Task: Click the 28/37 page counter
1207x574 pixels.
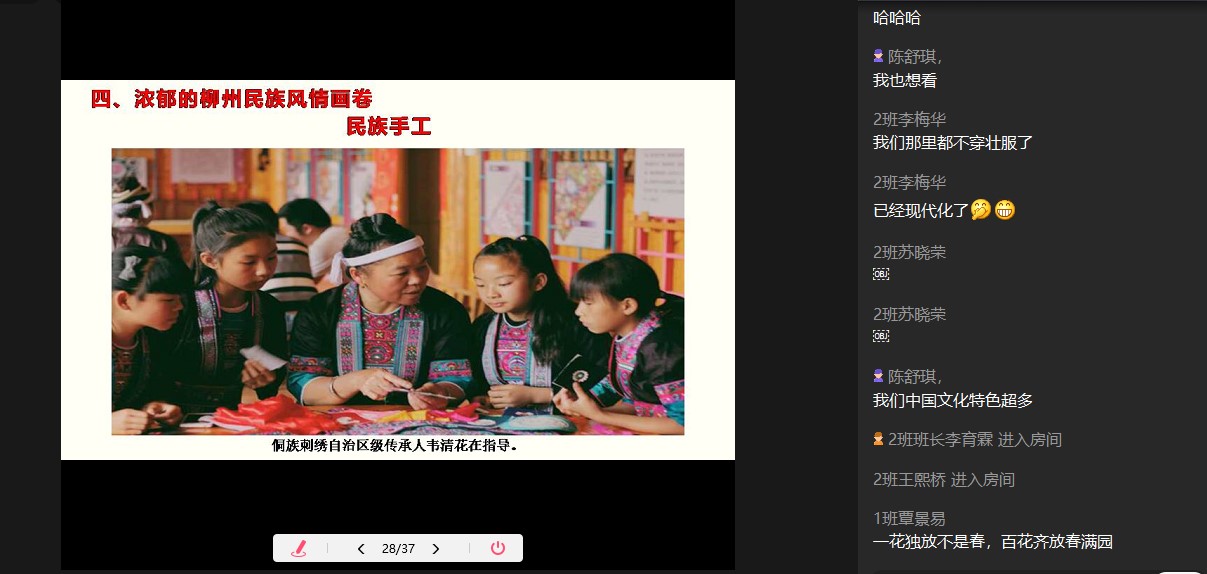Action: [398, 548]
